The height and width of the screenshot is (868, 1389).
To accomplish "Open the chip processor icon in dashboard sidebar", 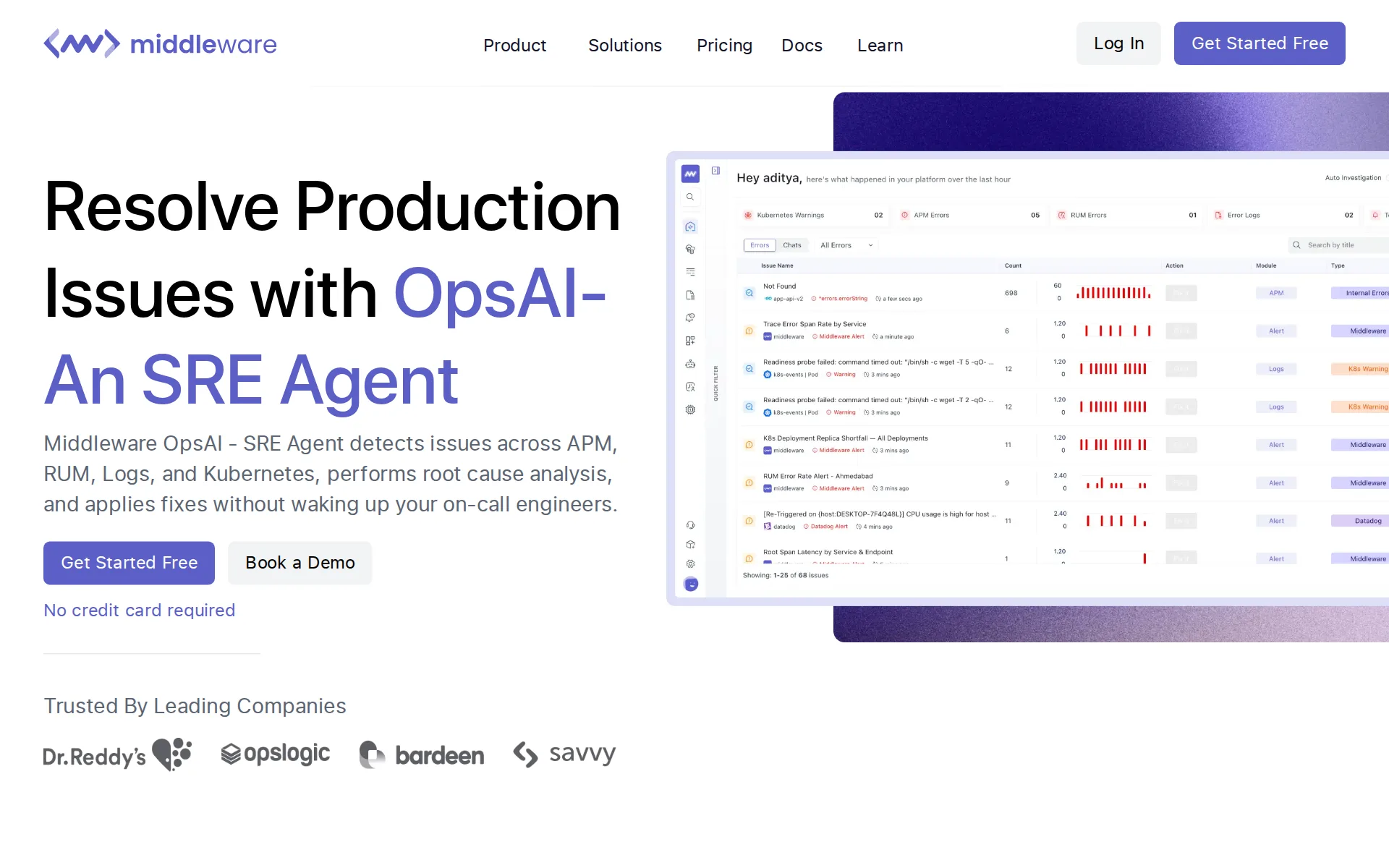I will click(690, 409).
